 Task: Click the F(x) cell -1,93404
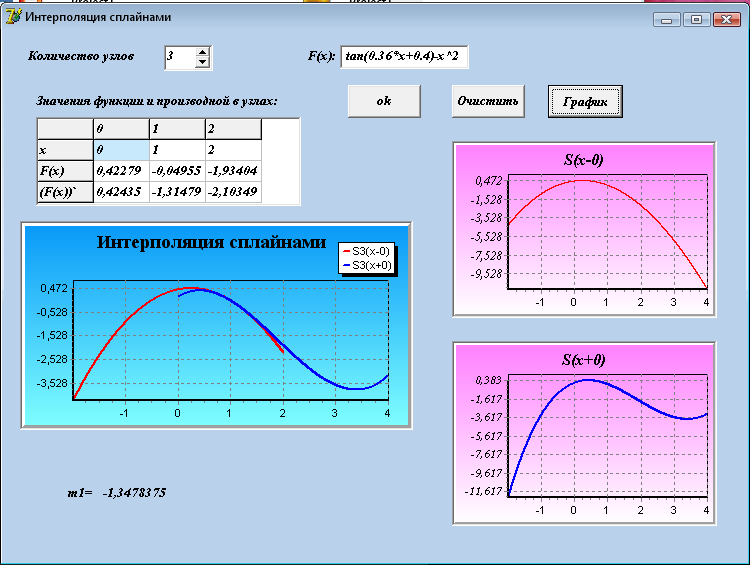233,171
